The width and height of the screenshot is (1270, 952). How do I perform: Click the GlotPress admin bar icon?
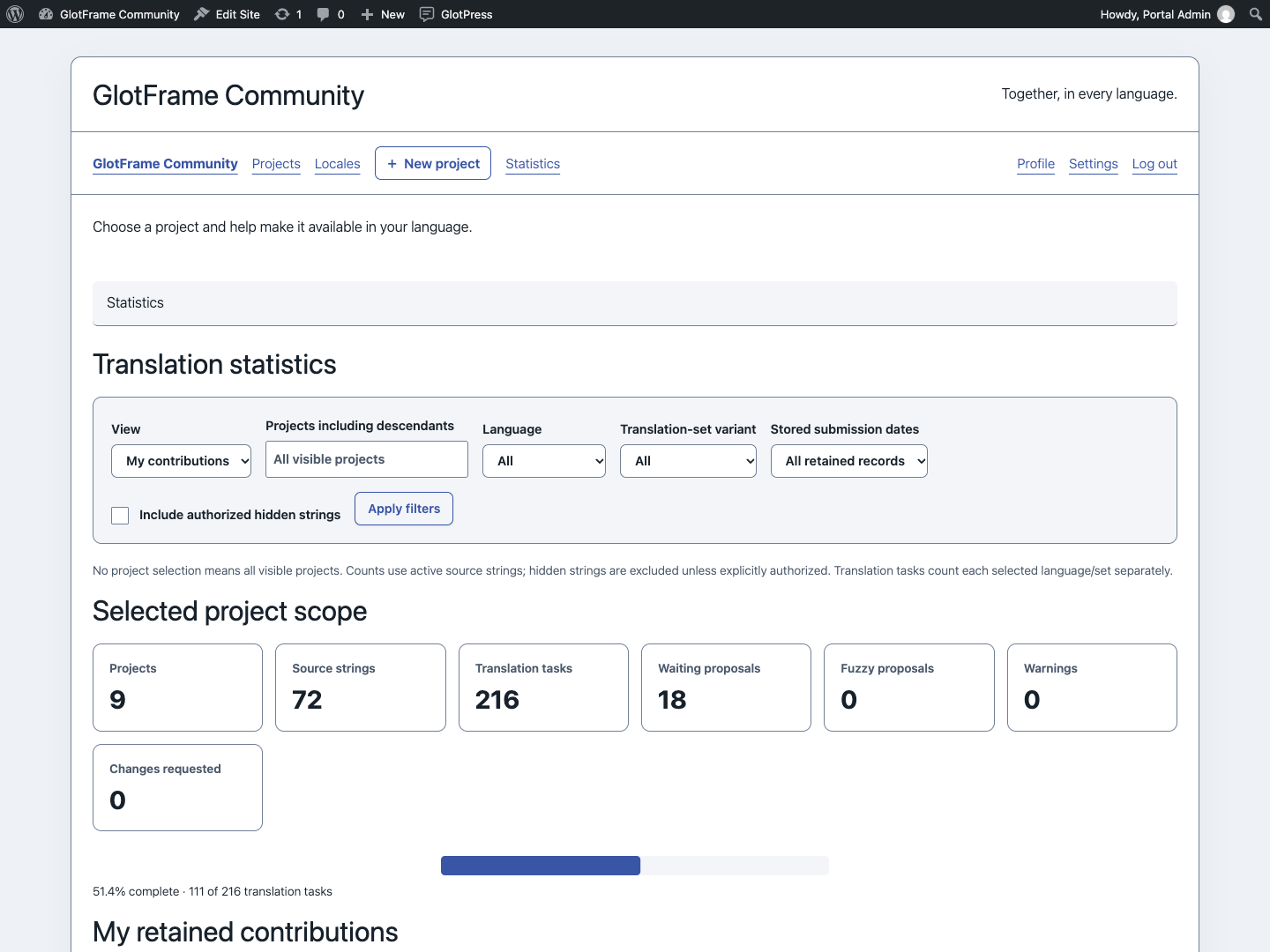click(x=427, y=14)
